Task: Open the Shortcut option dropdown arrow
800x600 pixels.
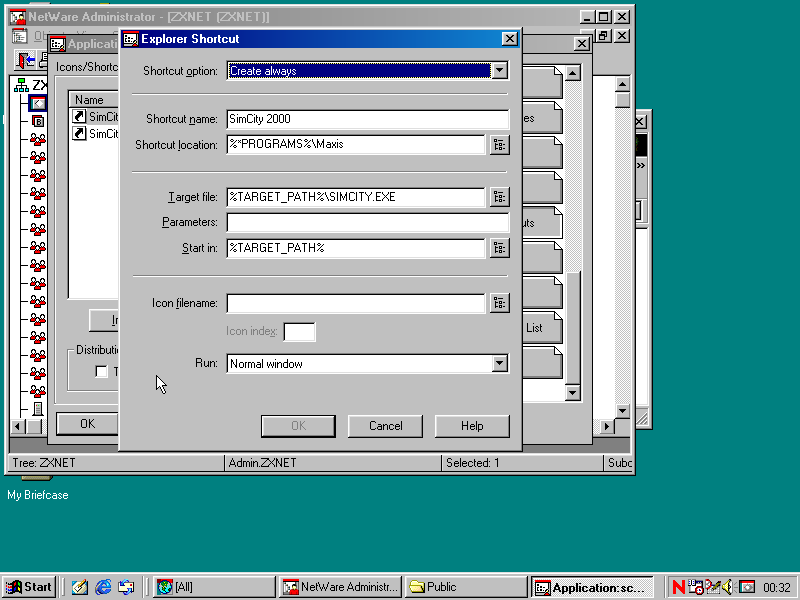Action: point(500,70)
